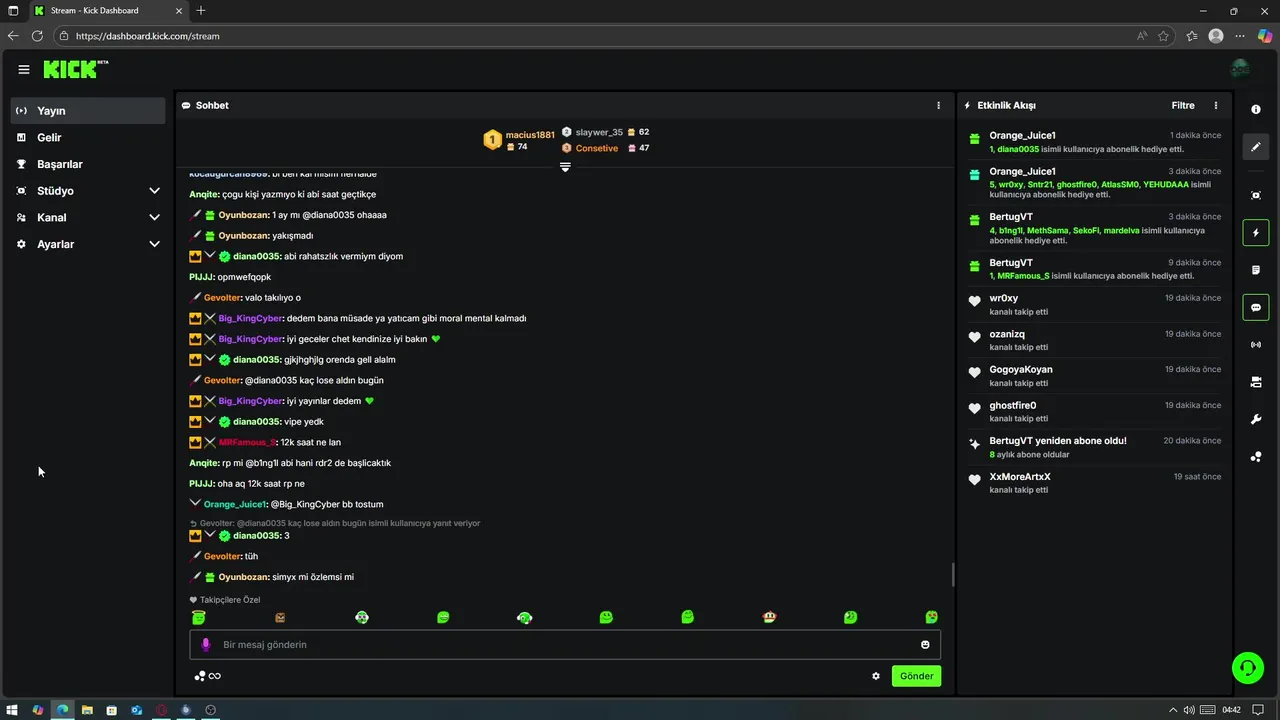Open the Windows Start menu
This screenshot has width=1280, height=720.
[13, 710]
